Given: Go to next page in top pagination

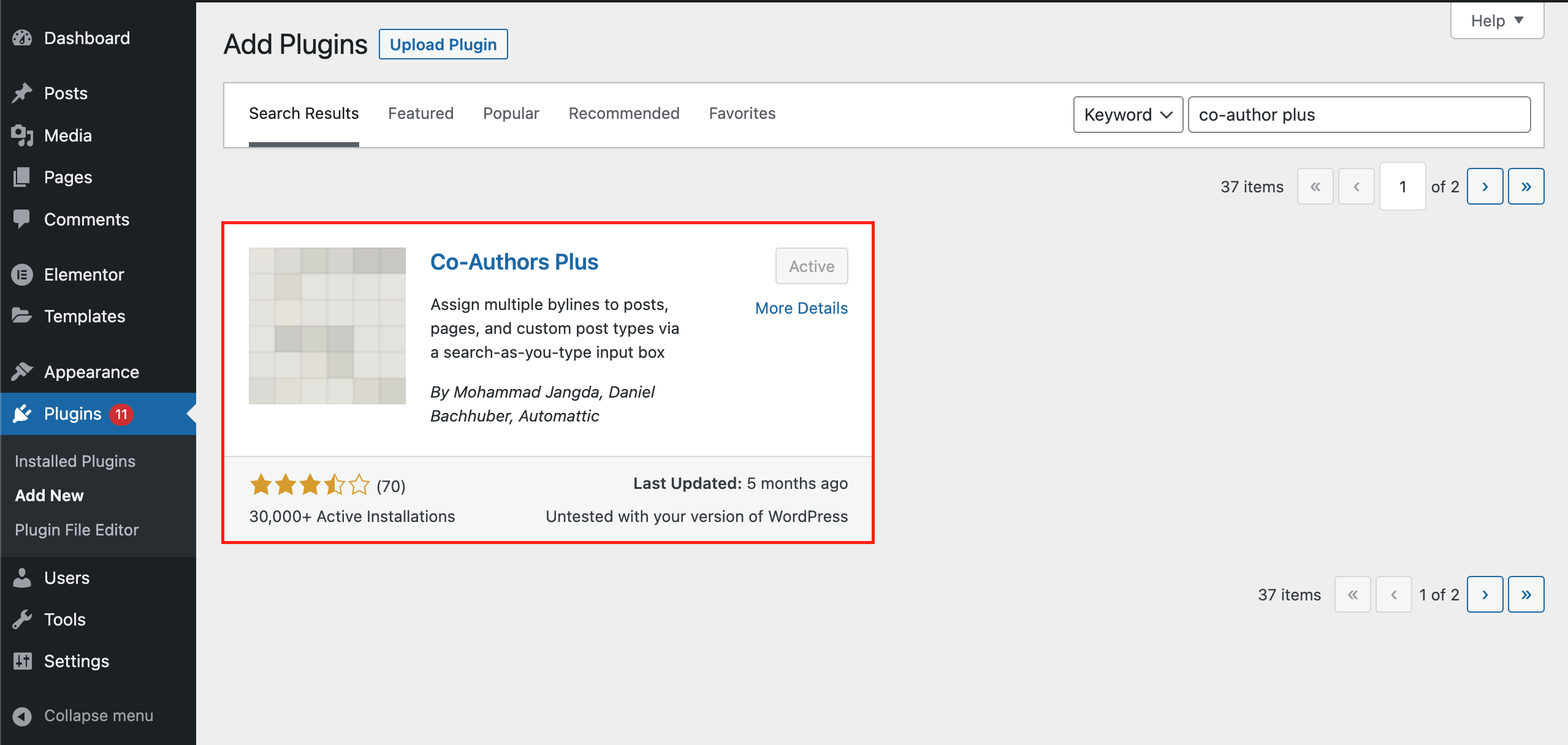Looking at the screenshot, I should pyautogui.click(x=1485, y=186).
